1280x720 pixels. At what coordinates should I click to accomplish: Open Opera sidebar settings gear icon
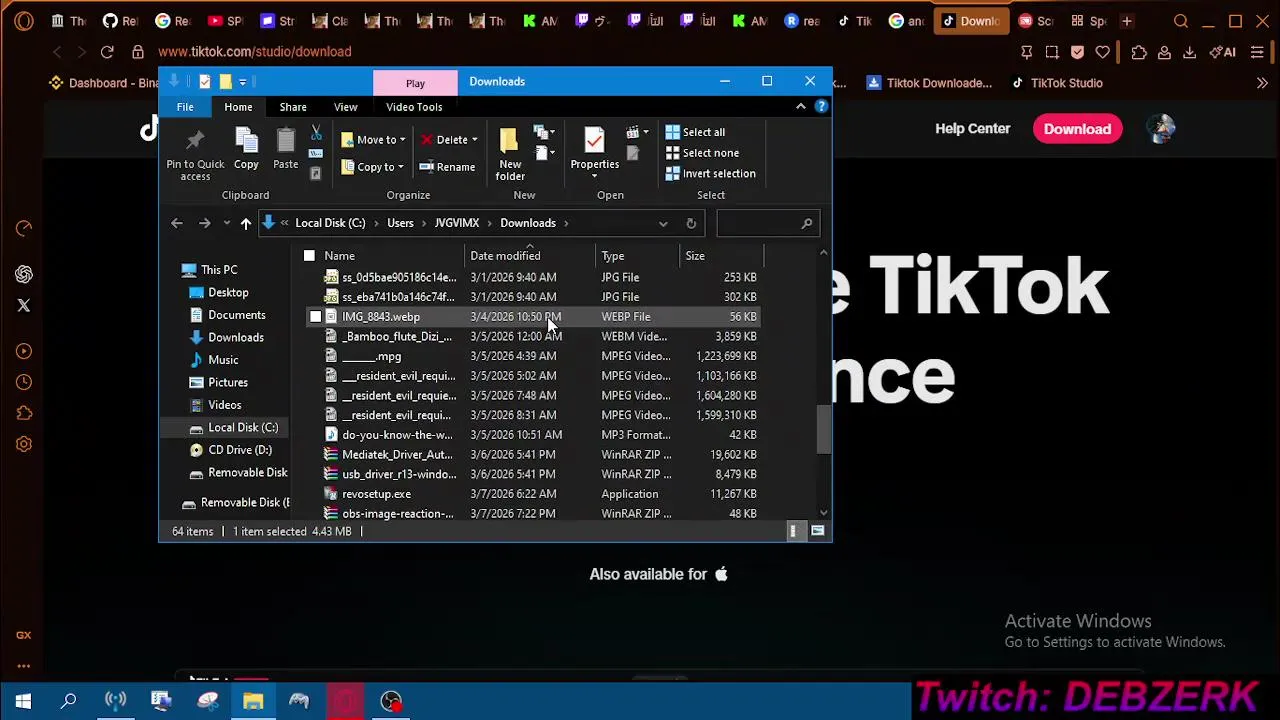(24, 444)
